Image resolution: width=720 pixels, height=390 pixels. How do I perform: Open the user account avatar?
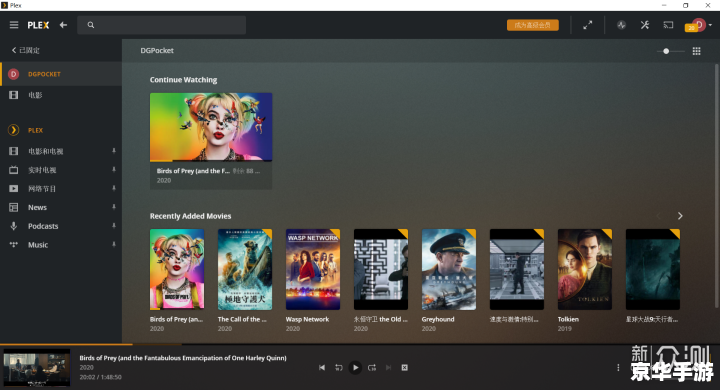tap(698, 25)
